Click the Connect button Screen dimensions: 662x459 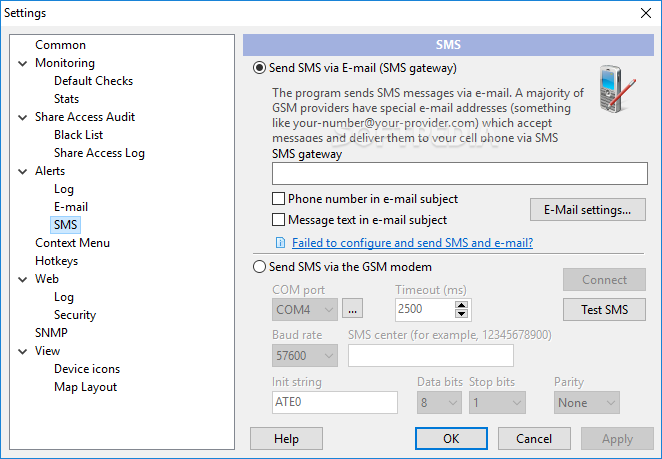[x=604, y=280]
